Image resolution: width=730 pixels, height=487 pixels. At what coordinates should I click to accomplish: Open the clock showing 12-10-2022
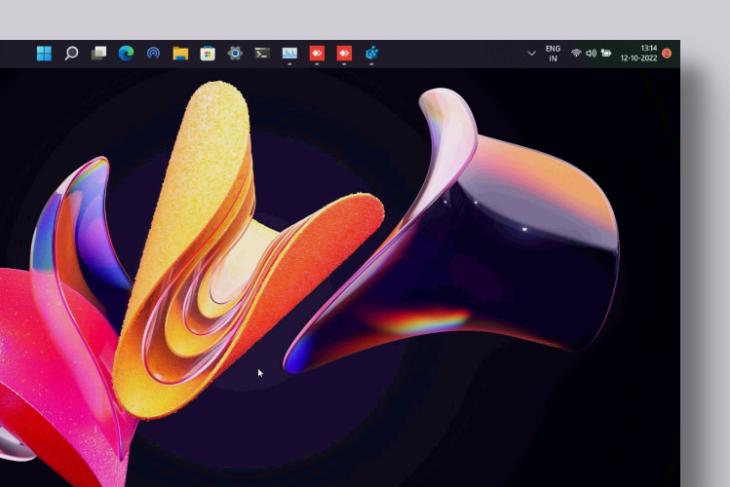pos(641,54)
